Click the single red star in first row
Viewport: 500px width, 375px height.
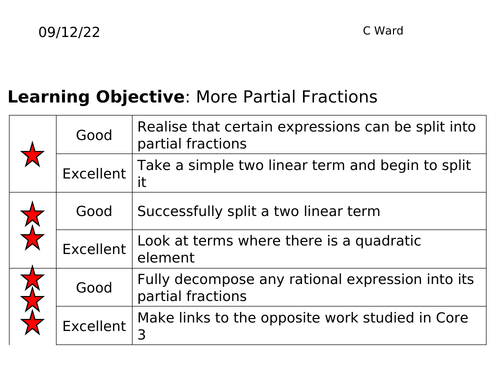pyautogui.click(x=32, y=155)
